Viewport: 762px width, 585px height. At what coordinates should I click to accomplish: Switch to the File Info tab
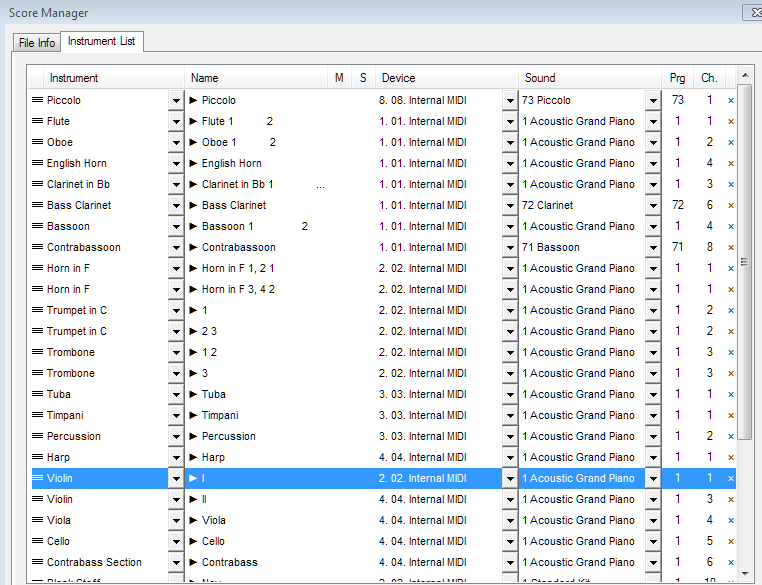pos(37,43)
